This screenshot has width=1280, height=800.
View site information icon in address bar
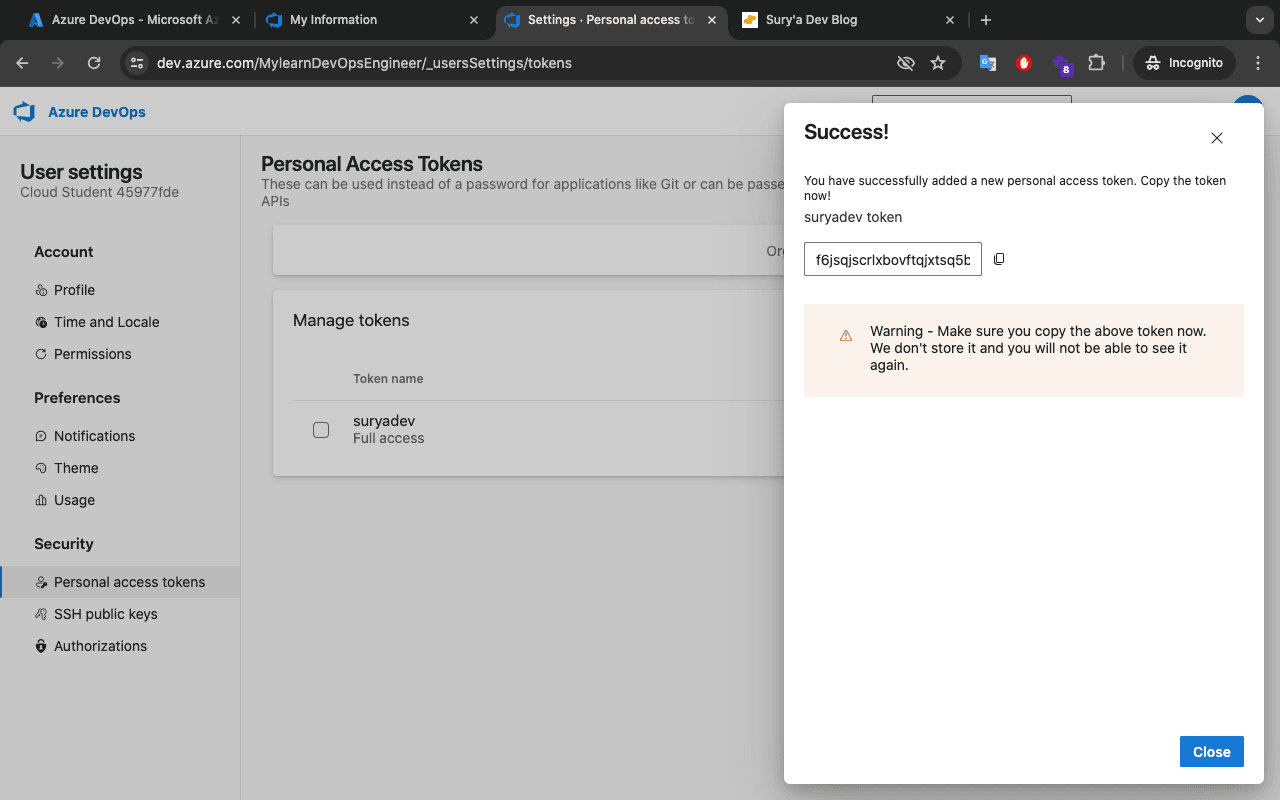[x=138, y=63]
